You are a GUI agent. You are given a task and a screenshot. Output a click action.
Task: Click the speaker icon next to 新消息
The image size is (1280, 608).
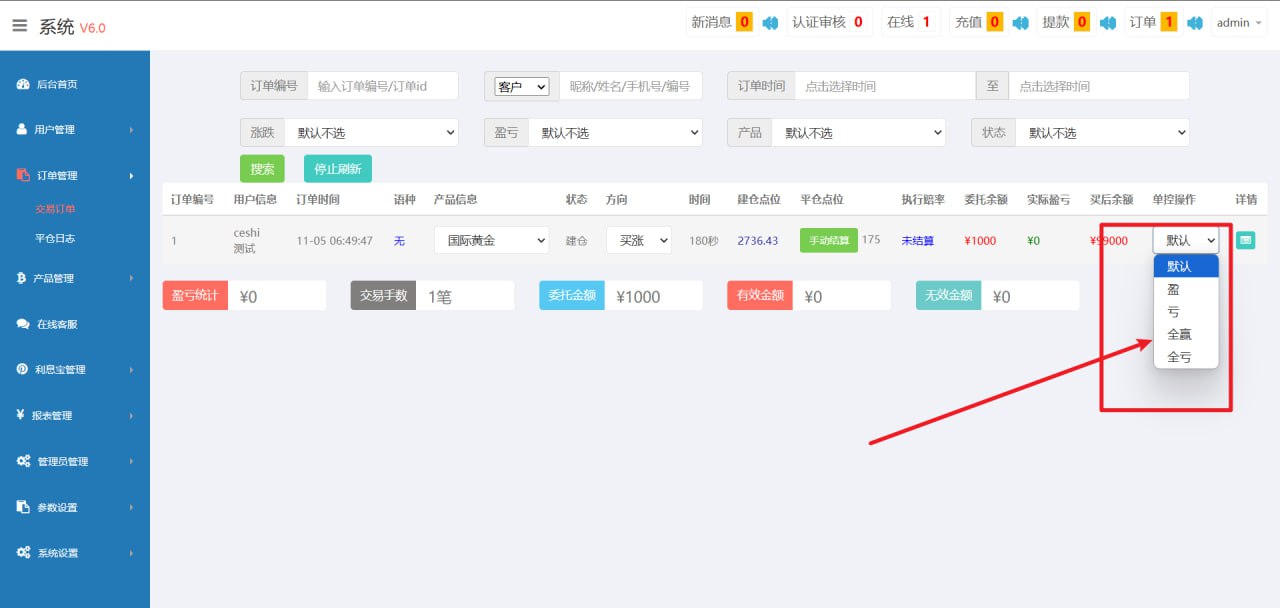(x=770, y=23)
